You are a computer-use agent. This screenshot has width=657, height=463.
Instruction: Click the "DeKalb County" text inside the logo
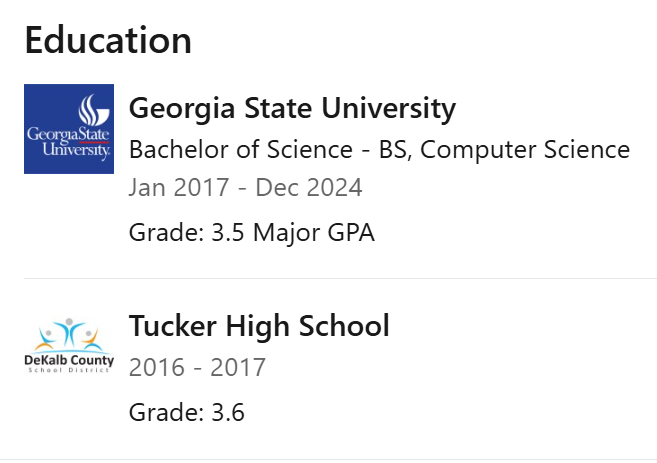(x=69, y=360)
